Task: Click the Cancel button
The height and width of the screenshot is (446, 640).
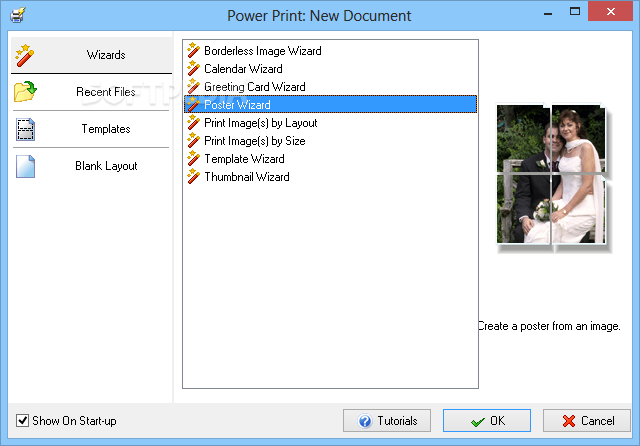Action: point(587,420)
